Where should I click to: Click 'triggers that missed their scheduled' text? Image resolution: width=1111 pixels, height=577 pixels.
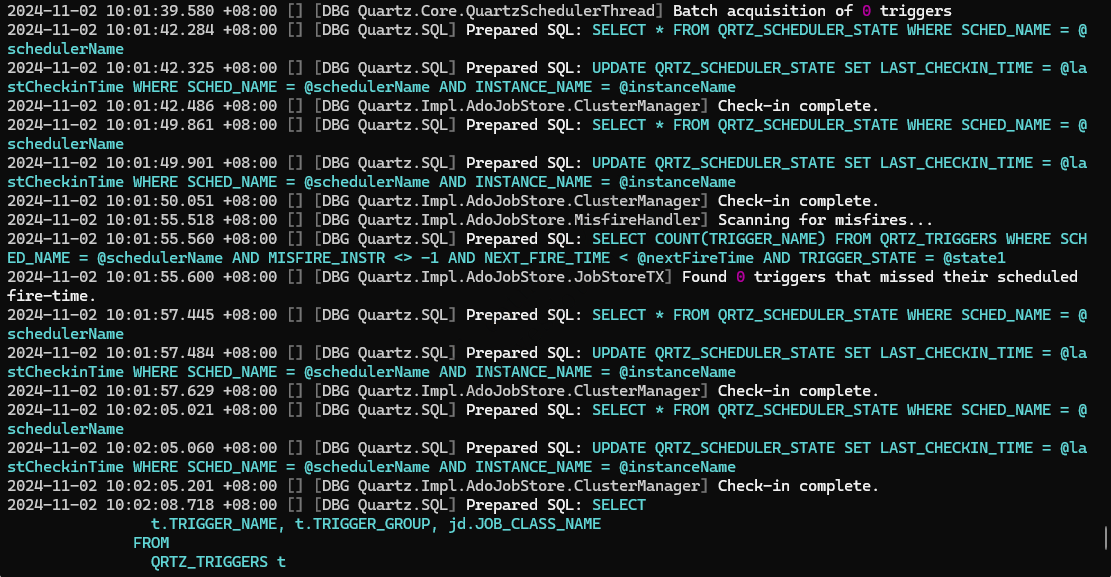pyautogui.click(x=915, y=277)
